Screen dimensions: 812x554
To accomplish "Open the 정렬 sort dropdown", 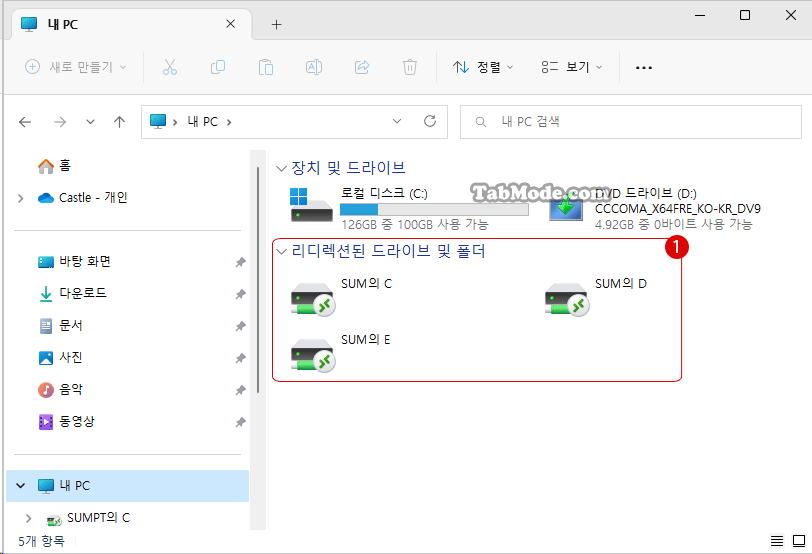I will (x=483, y=67).
